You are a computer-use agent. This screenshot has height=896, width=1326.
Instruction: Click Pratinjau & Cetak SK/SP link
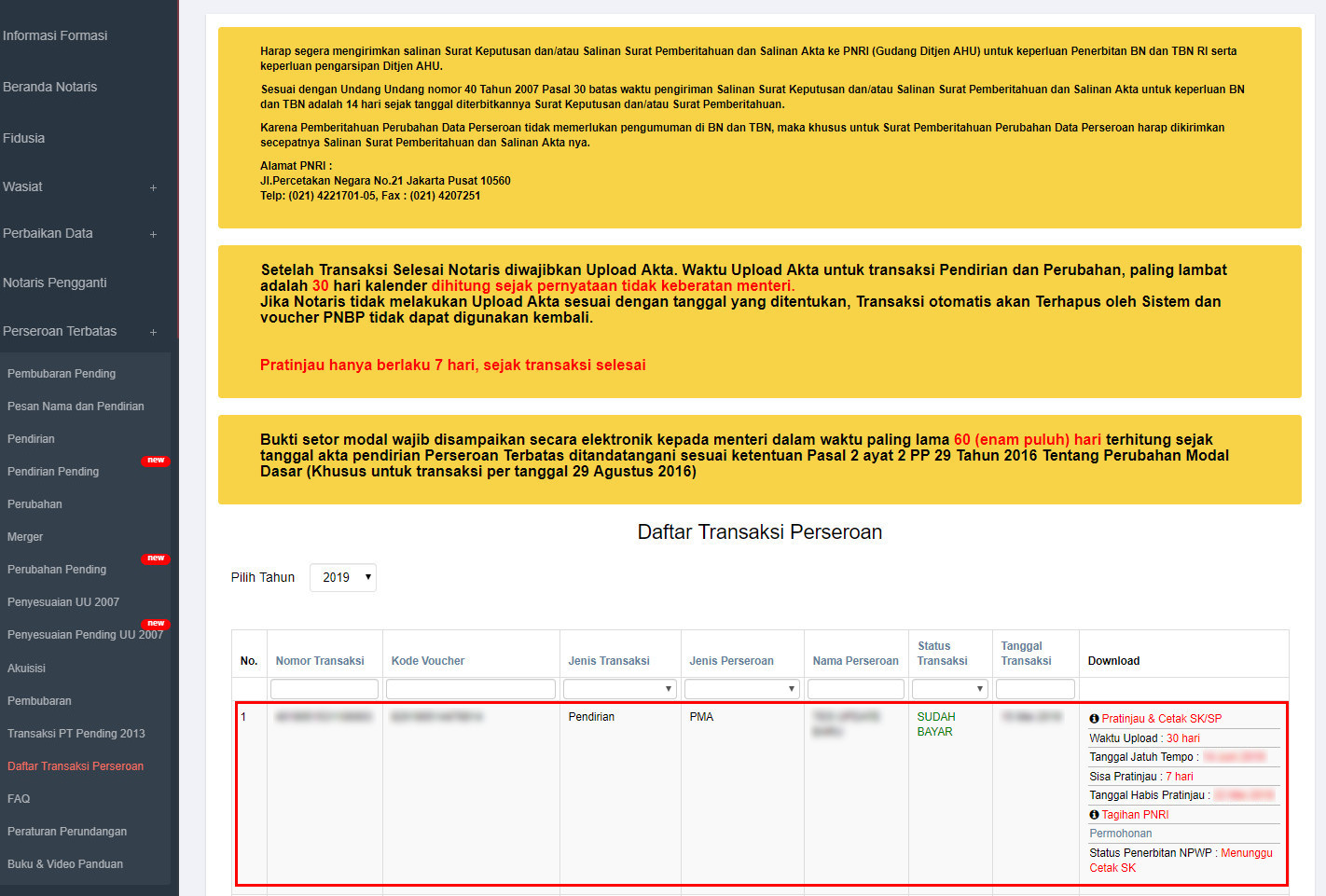click(x=1161, y=719)
